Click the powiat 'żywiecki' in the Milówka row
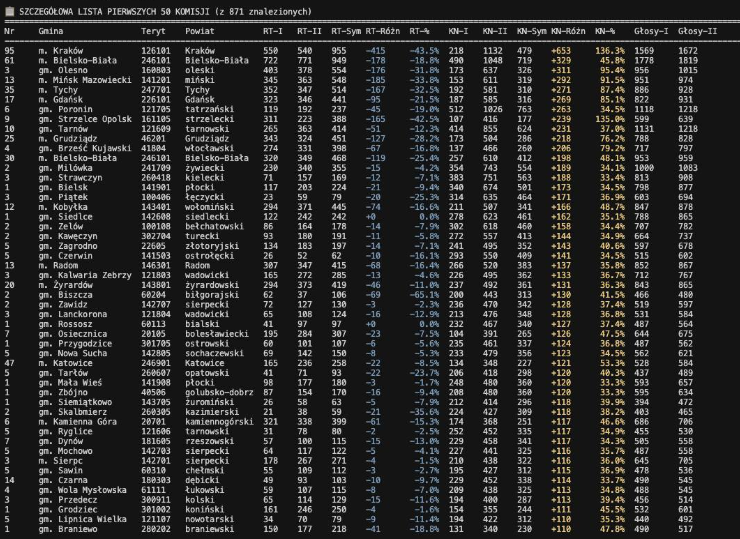Viewport: 740px width, 539px height. point(204,168)
